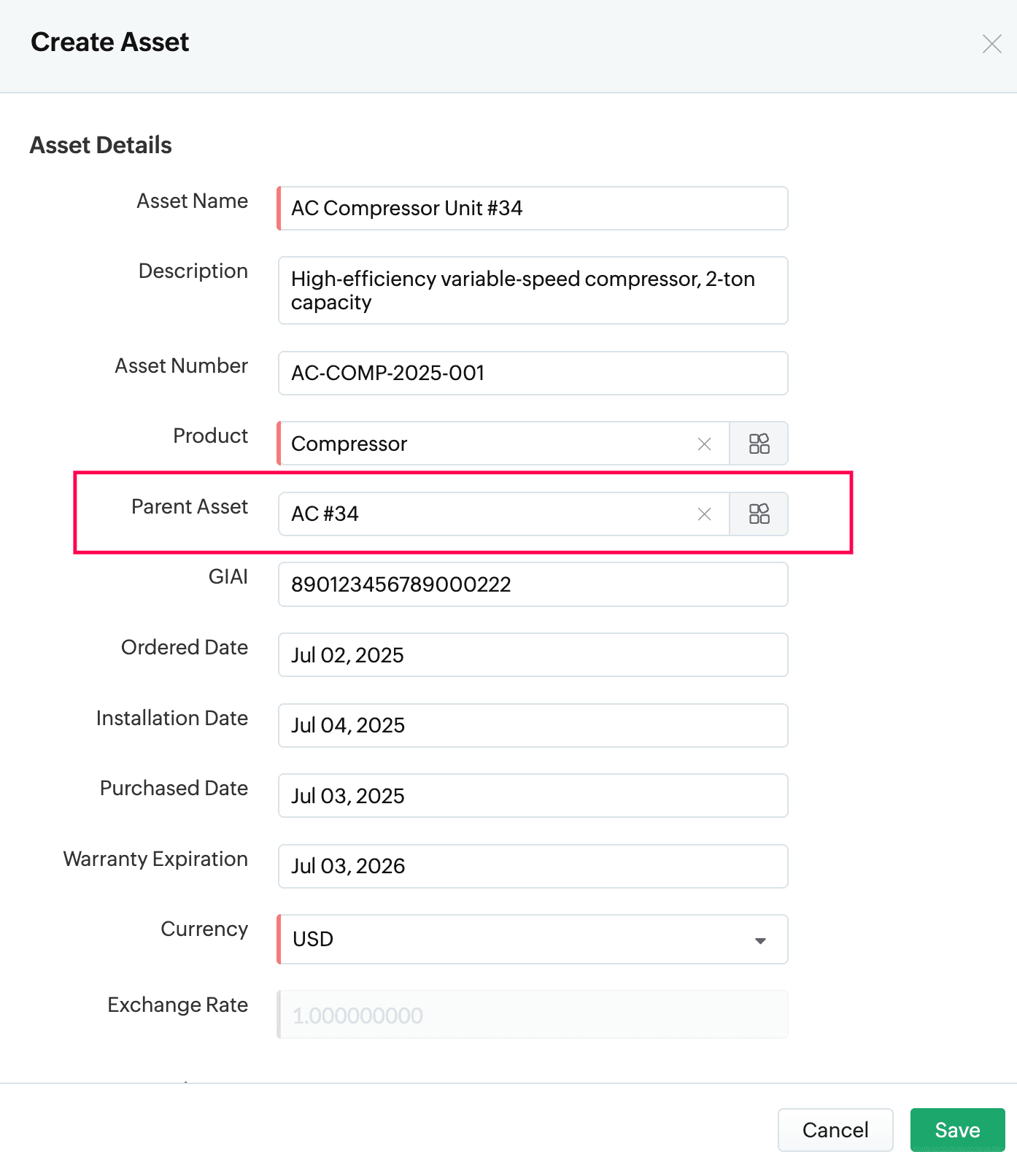The height and width of the screenshot is (1176, 1017).
Task: Open the Ordered Date picker field
Action: (x=533, y=655)
